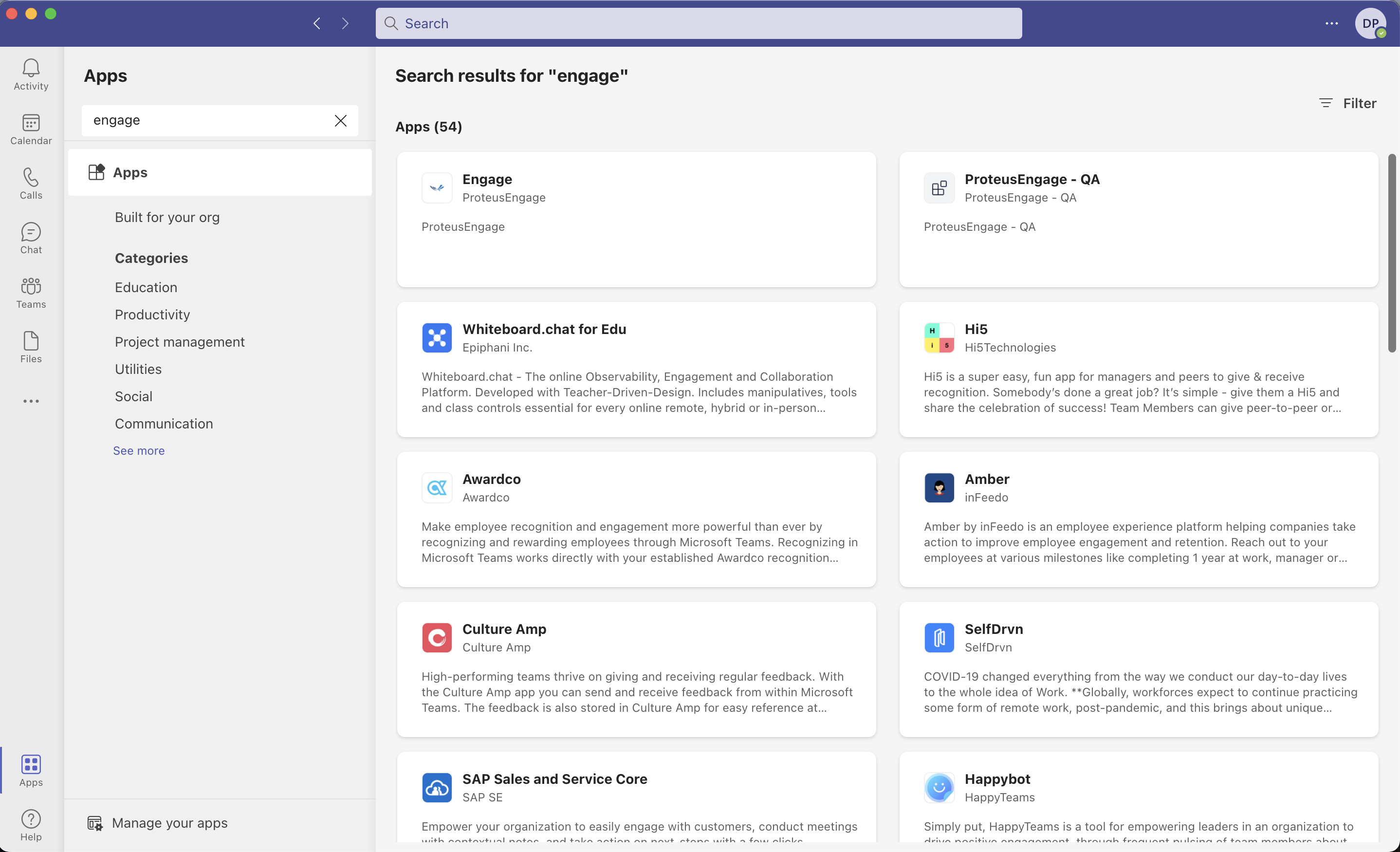Click the Happybot app icon

[x=939, y=788]
